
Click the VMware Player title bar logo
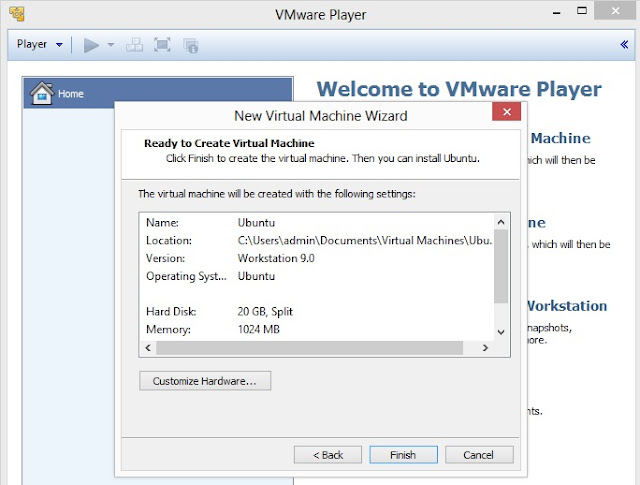coord(17,14)
